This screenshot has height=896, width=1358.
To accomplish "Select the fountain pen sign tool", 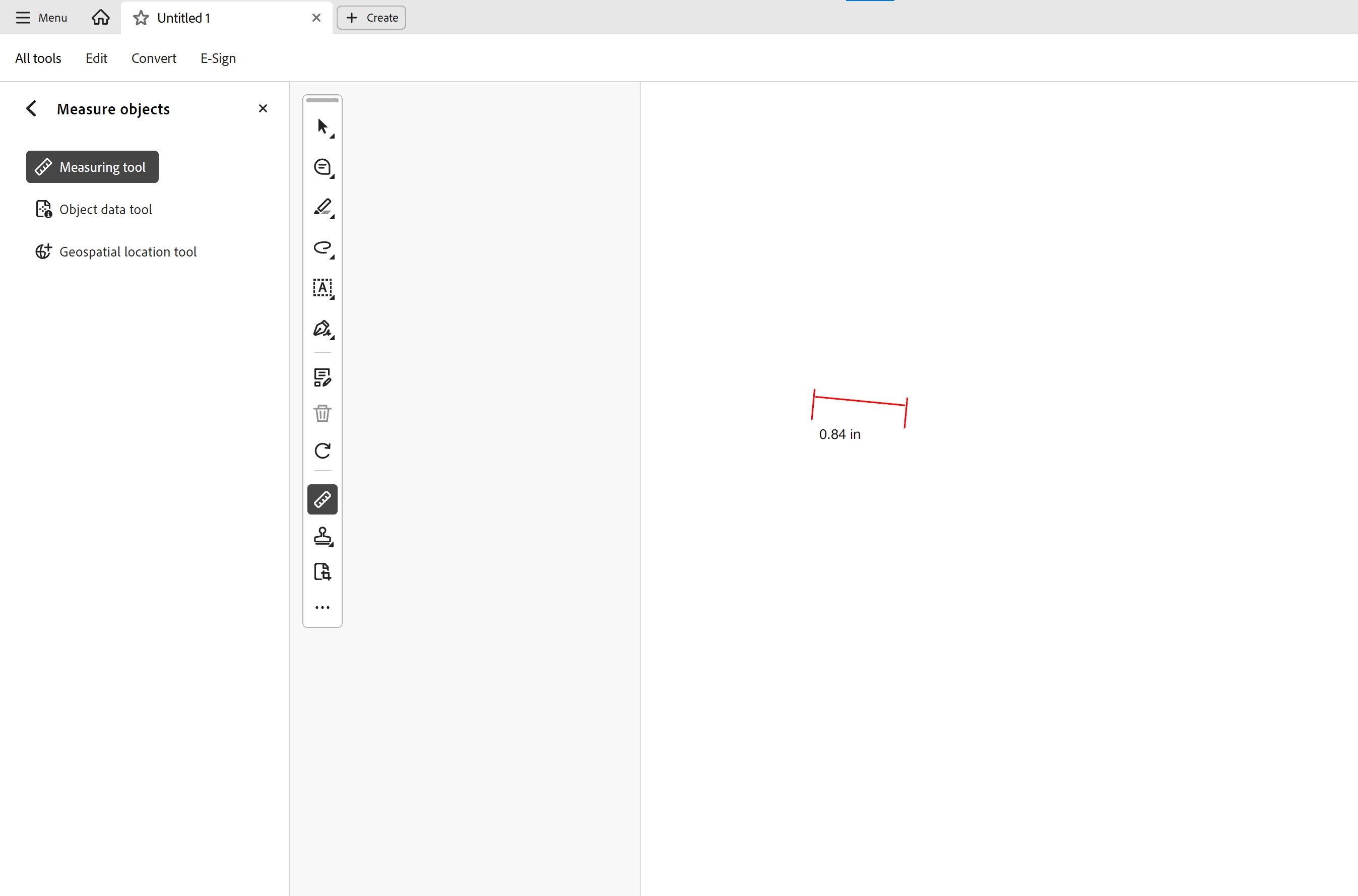I will click(x=322, y=329).
